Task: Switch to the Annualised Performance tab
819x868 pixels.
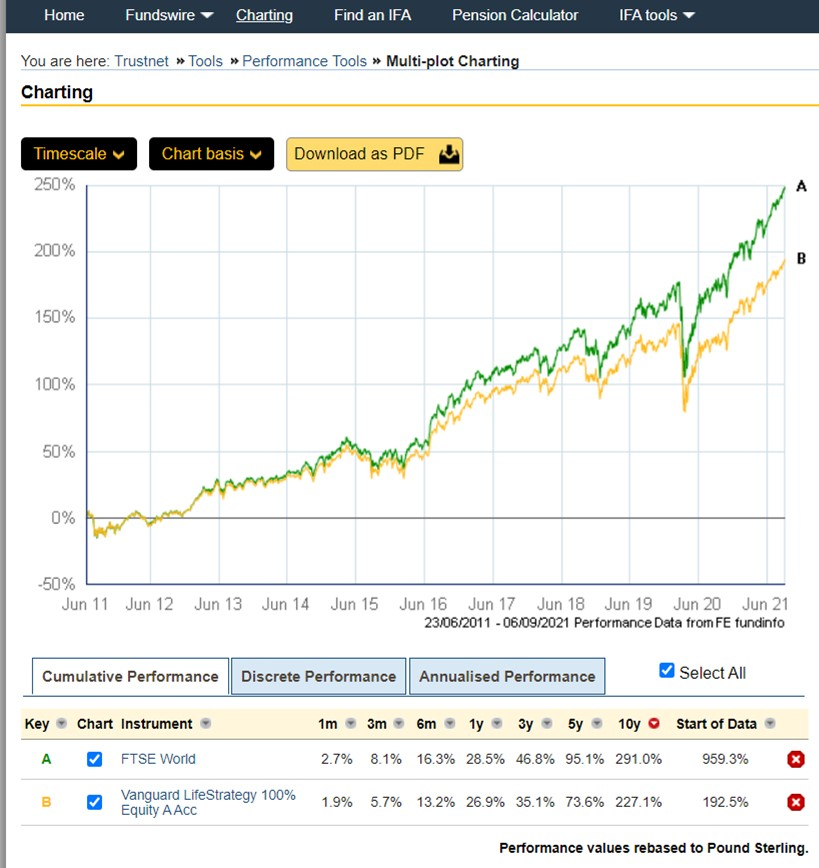Action: [507, 676]
